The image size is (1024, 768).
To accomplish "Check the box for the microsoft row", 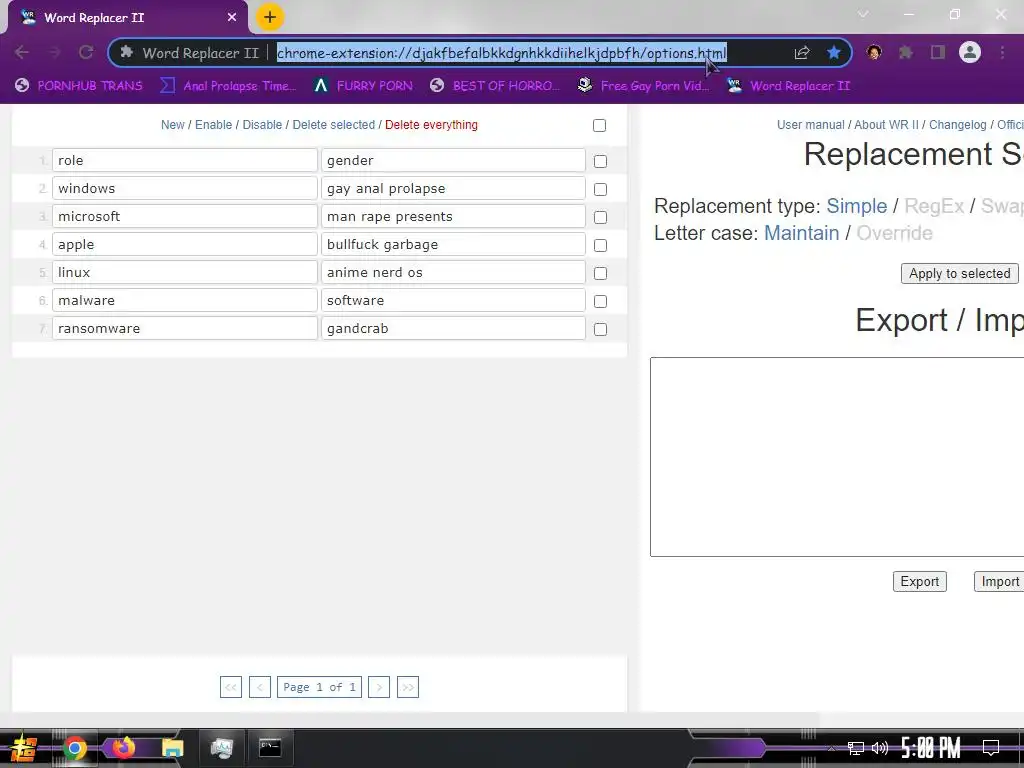I will pyautogui.click(x=600, y=217).
